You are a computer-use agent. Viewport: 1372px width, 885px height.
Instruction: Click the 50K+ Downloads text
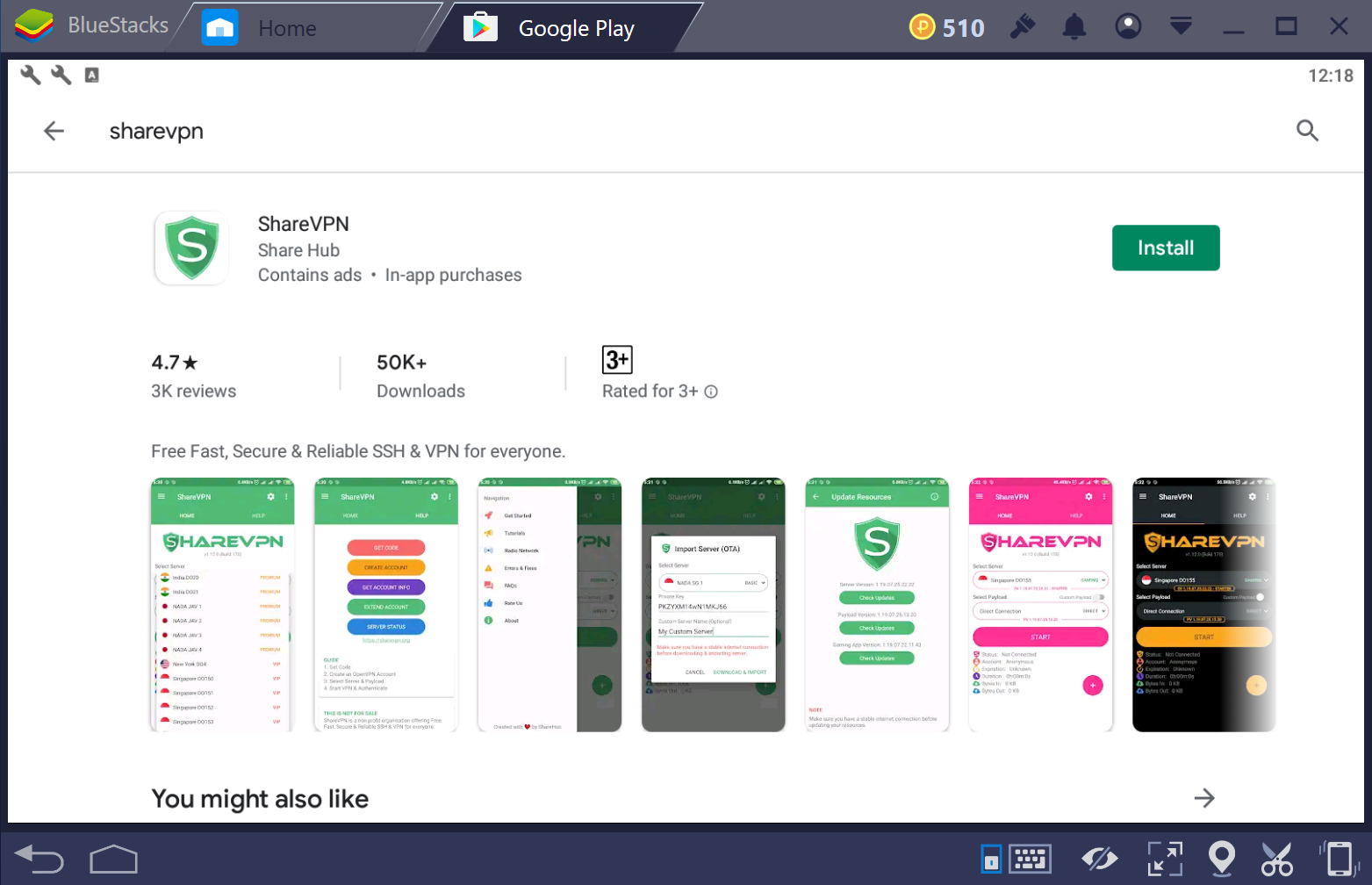[x=420, y=376]
